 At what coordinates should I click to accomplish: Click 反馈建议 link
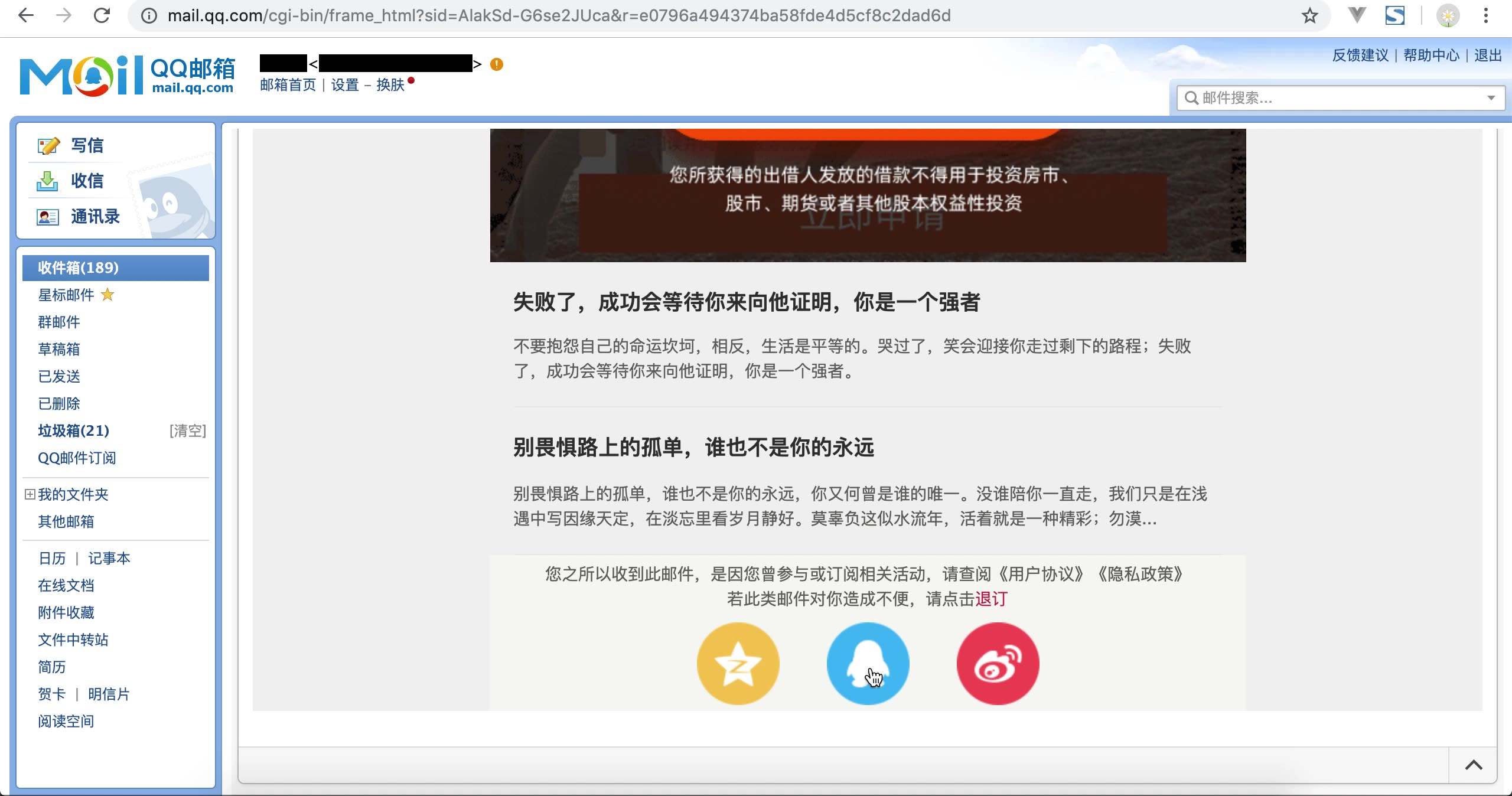coord(1360,56)
